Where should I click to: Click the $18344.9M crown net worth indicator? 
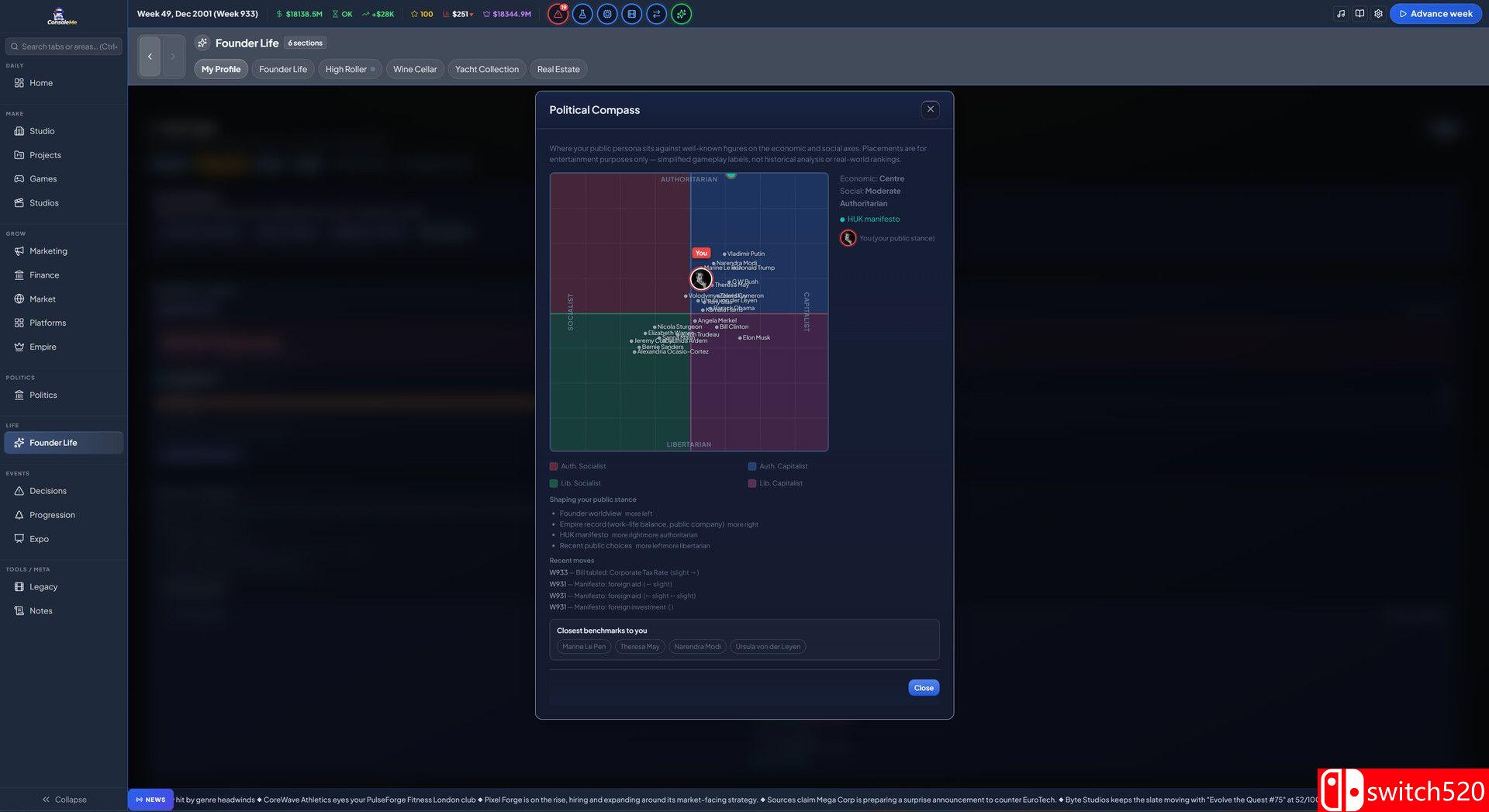point(507,14)
